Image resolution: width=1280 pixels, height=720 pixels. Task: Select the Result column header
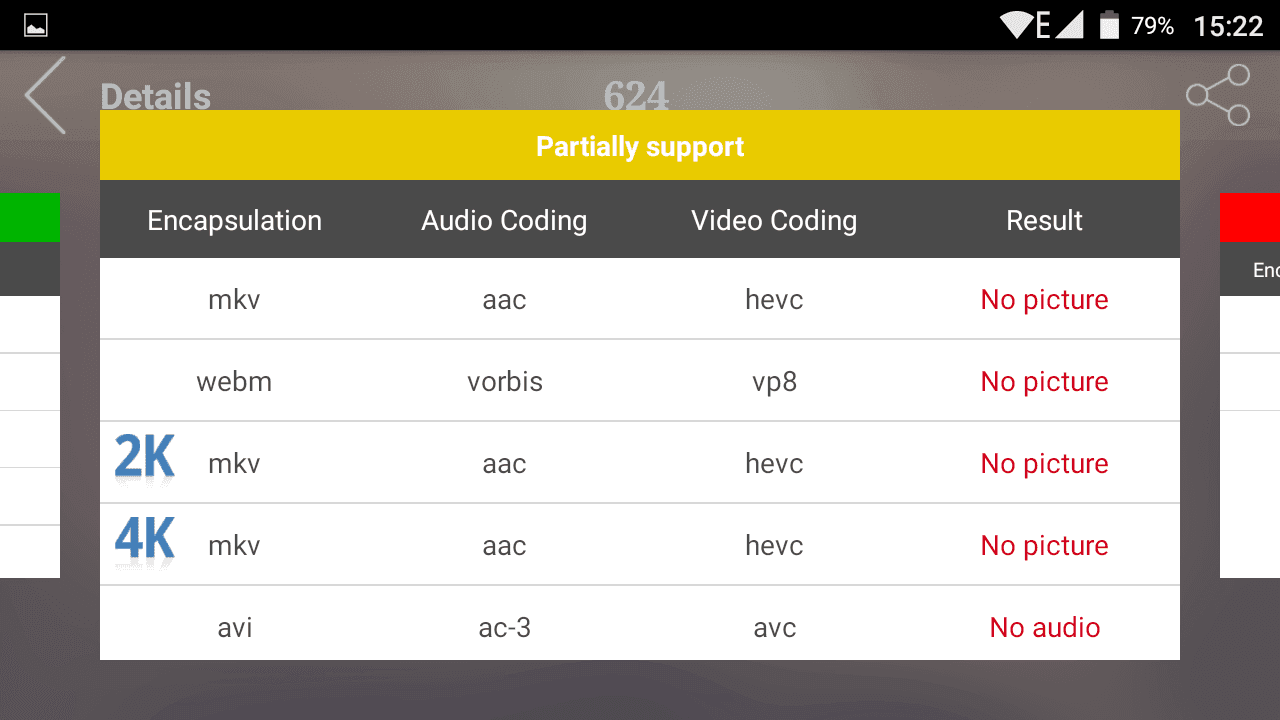click(x=1044, y=221)
